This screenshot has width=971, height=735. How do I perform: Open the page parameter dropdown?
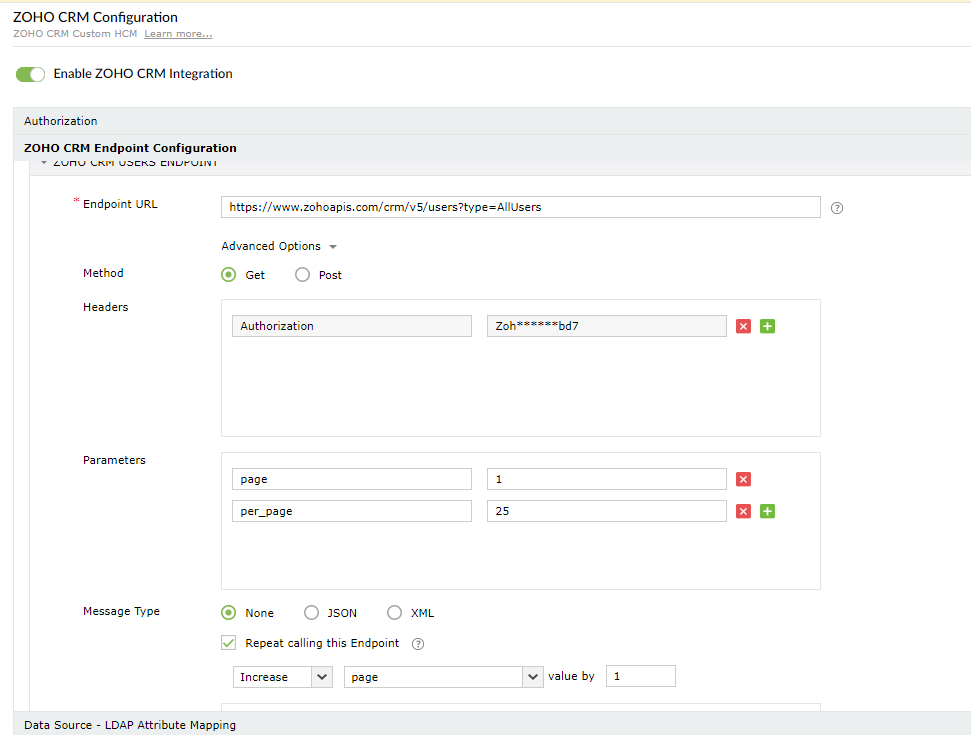click(443, 677)
